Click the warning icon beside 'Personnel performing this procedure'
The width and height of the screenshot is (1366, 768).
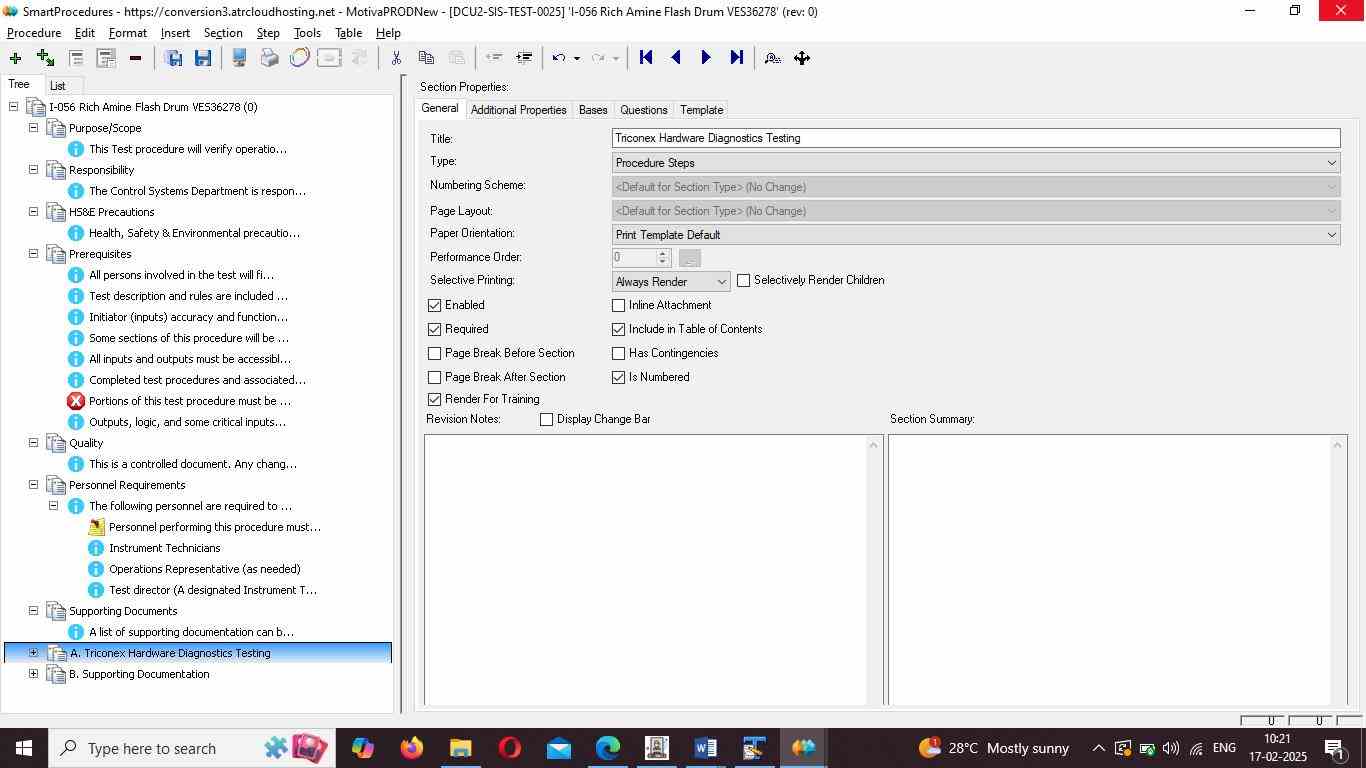tap(96, 527)
